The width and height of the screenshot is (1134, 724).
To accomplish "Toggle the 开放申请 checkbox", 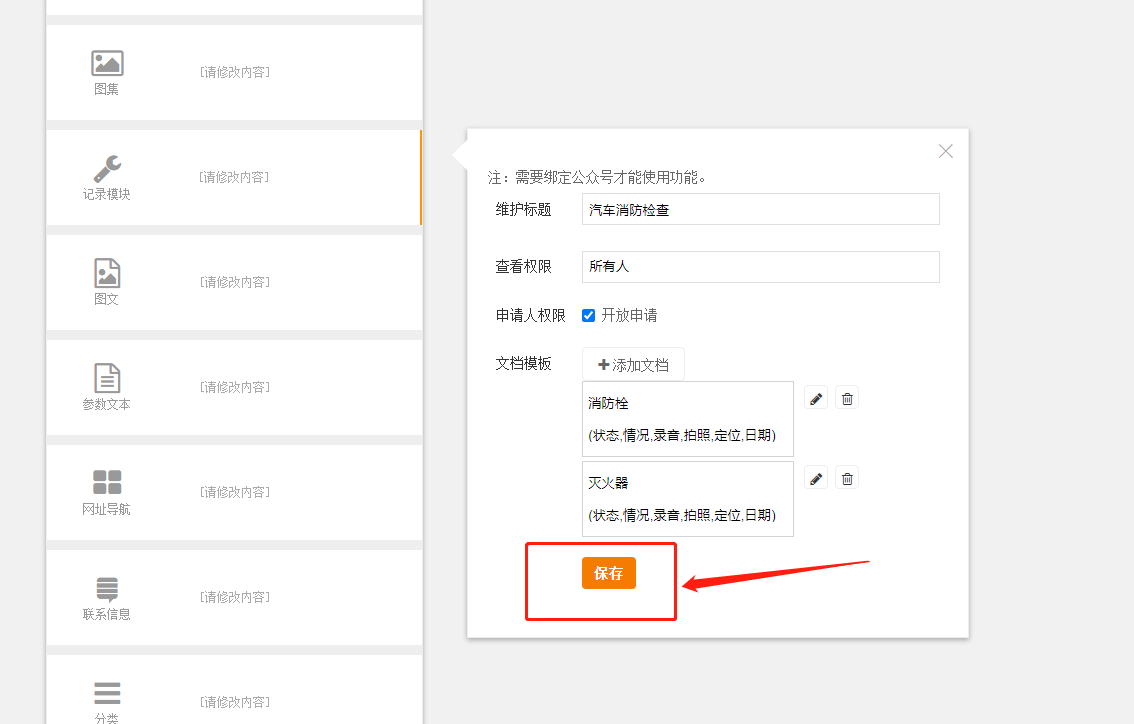I will click(x=589, y=316).
